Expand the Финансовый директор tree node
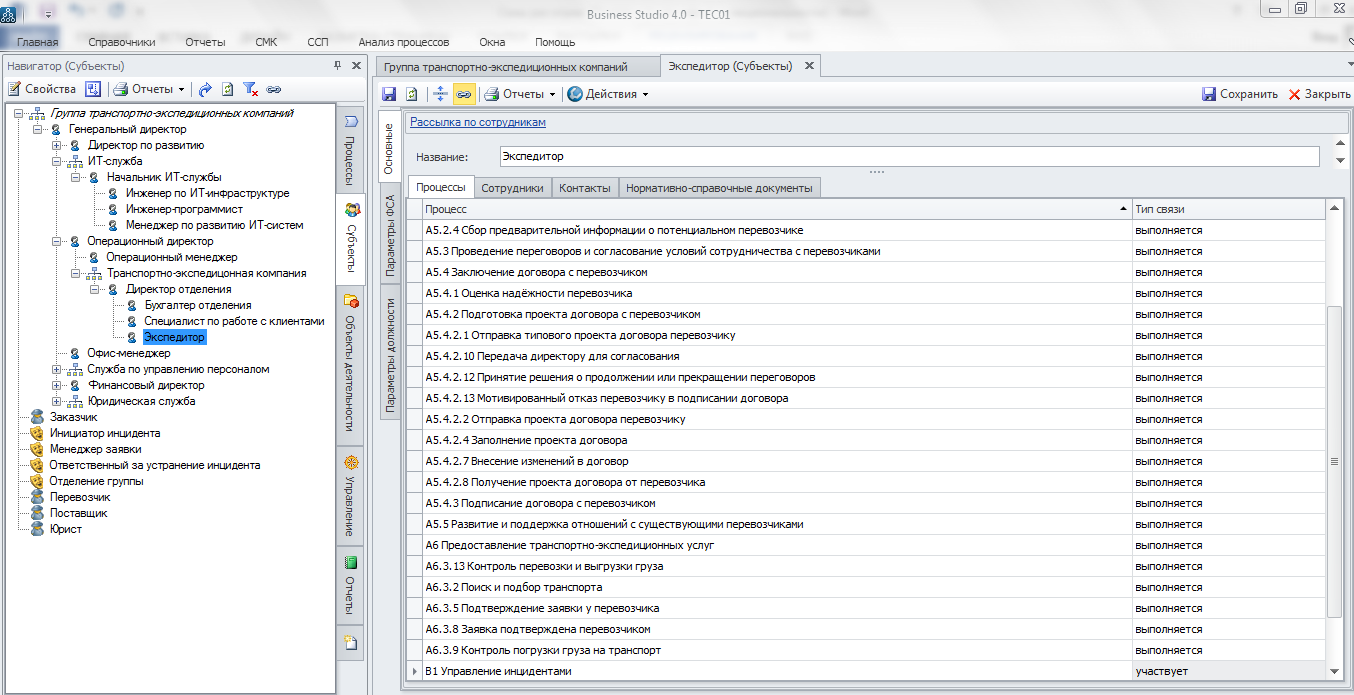 click(x=58, y=385)
